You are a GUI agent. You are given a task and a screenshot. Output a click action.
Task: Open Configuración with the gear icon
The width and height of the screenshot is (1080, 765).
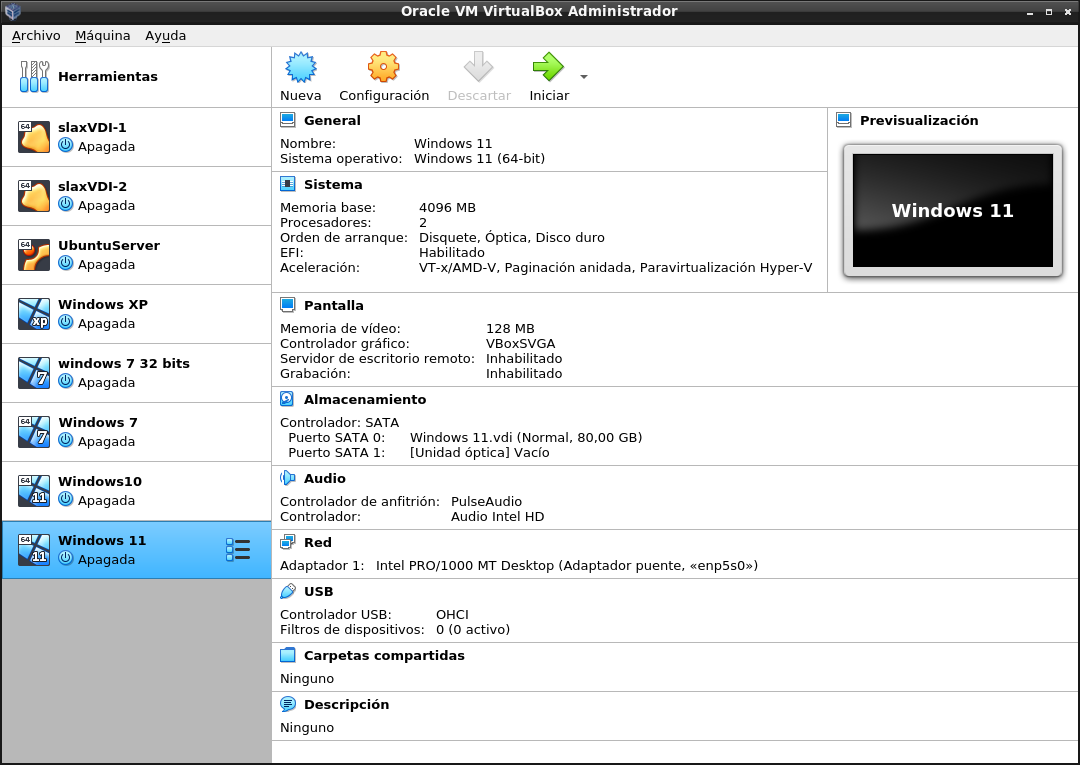point(383,68)
